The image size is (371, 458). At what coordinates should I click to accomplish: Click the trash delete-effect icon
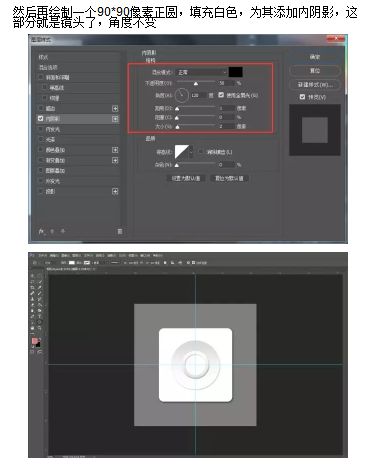(x=120, y=231)
